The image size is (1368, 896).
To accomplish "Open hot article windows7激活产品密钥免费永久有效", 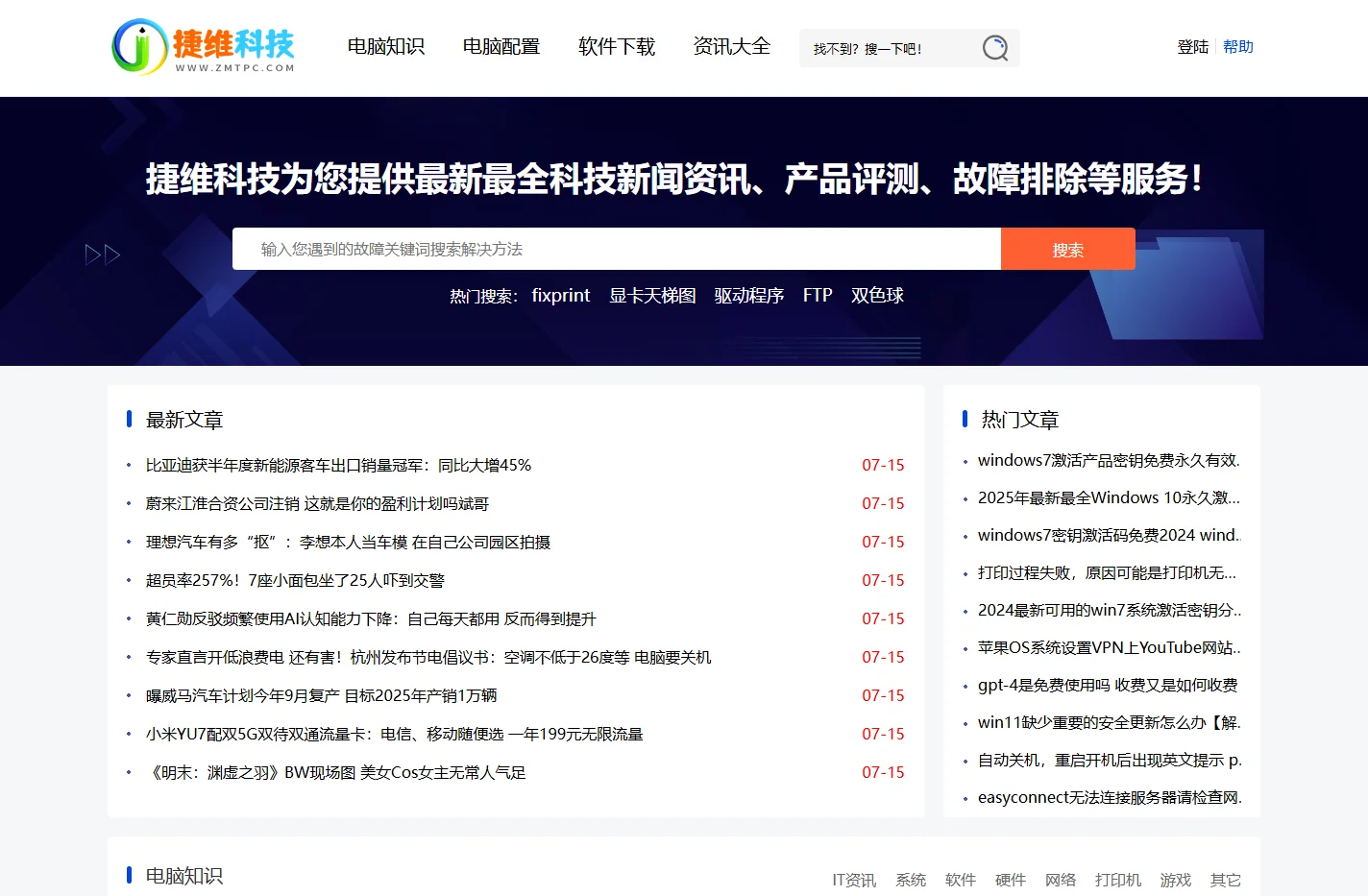I will (1109, 460).
